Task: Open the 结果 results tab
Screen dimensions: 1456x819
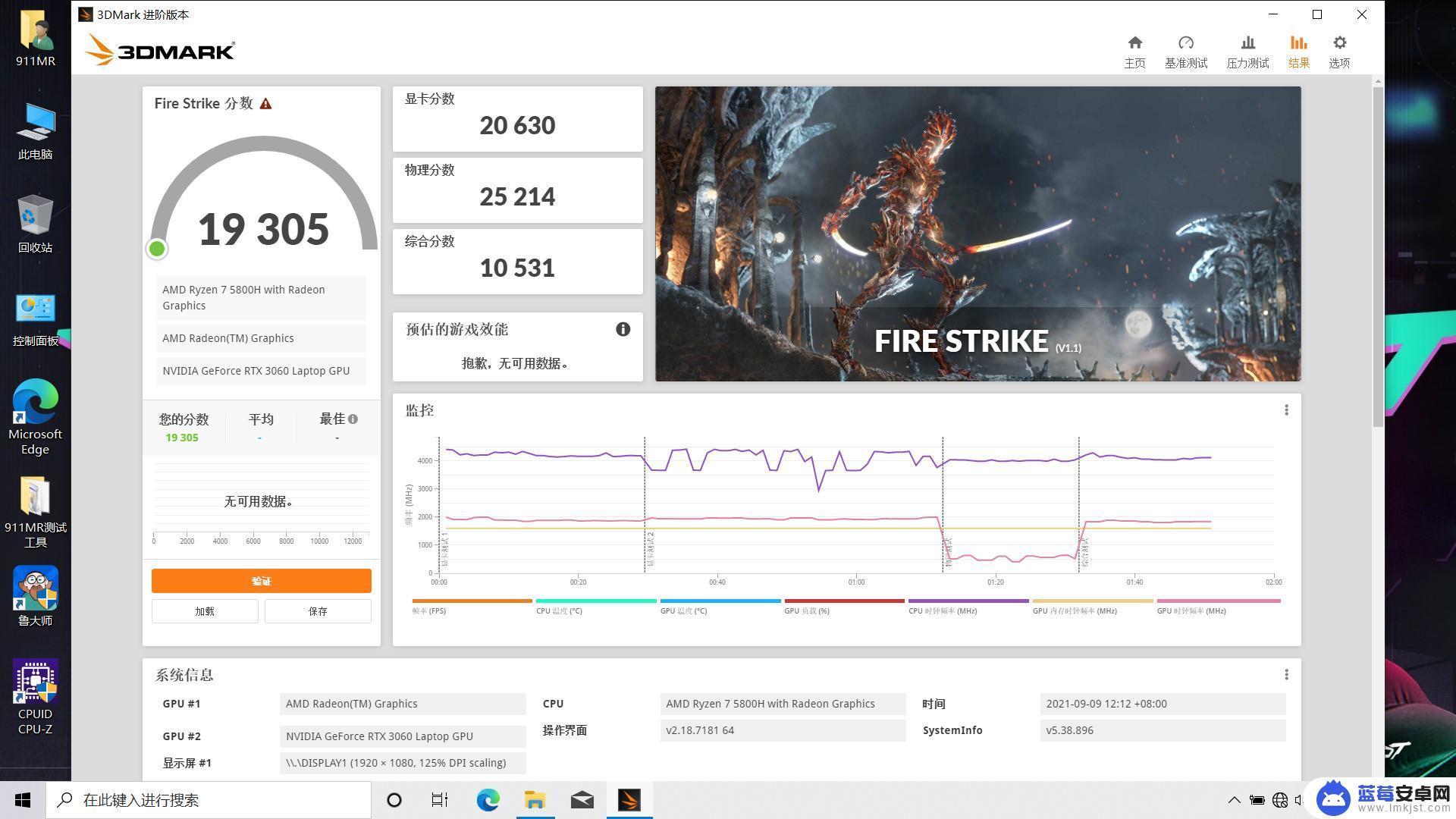Action: [x=1298, y=52]
